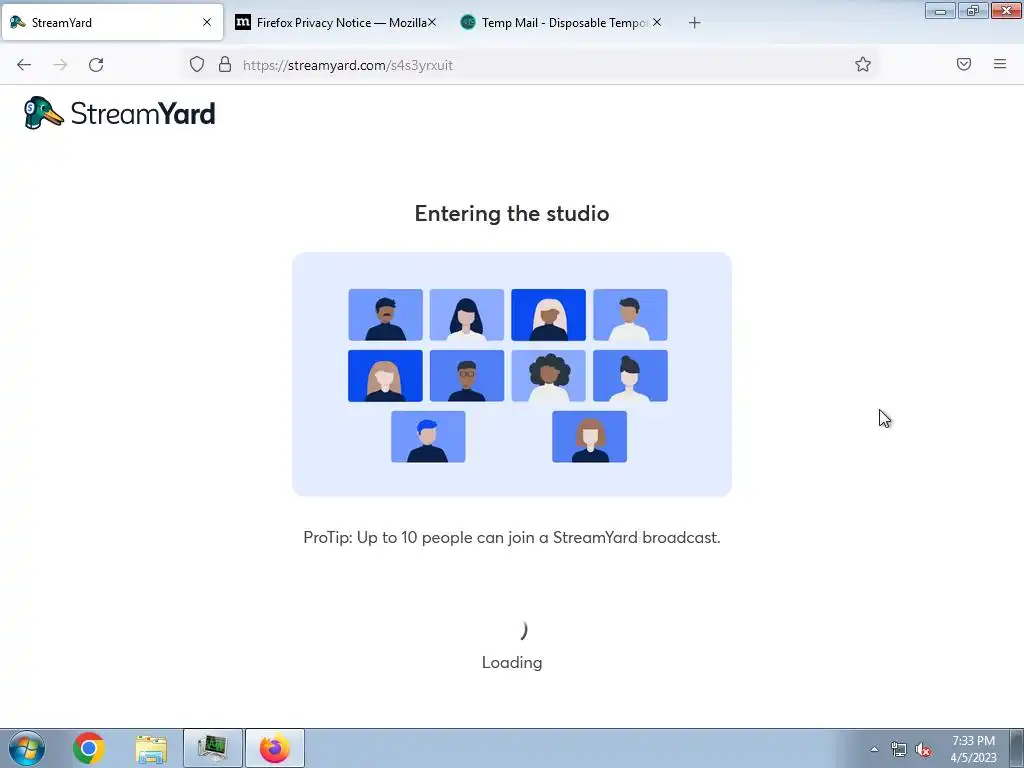Click the 'Entering the studio' heading
Screen dimensions: 1024x768
tap(512, 214)
